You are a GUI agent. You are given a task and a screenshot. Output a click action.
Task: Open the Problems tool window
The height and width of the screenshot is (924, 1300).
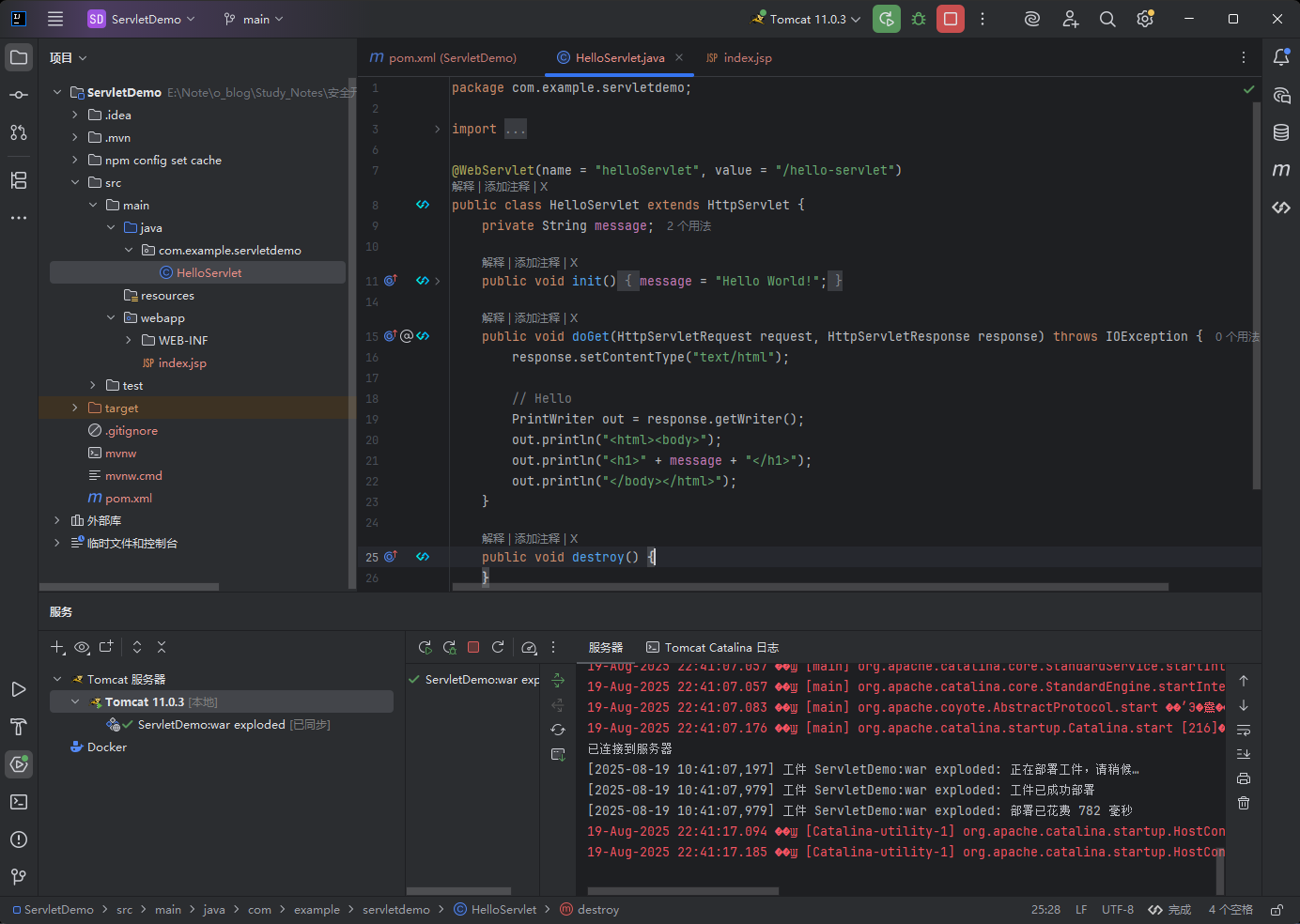pyautogui.click(x=19, y=839)
